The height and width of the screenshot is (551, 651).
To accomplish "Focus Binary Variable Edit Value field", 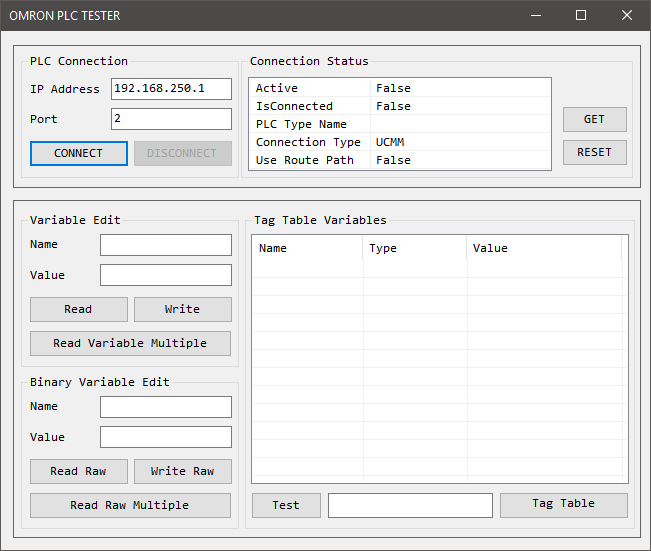I will [166, 437].
